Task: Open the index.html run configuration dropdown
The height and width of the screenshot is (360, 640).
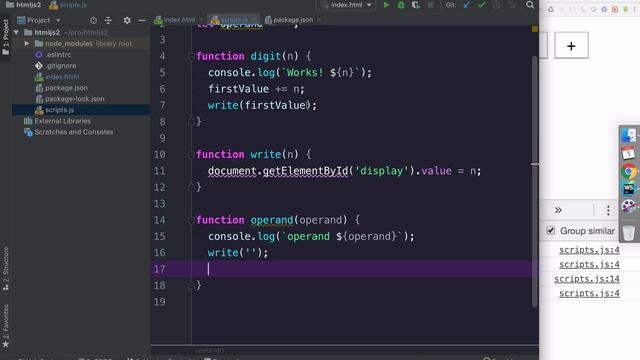Action: [346, 5]
